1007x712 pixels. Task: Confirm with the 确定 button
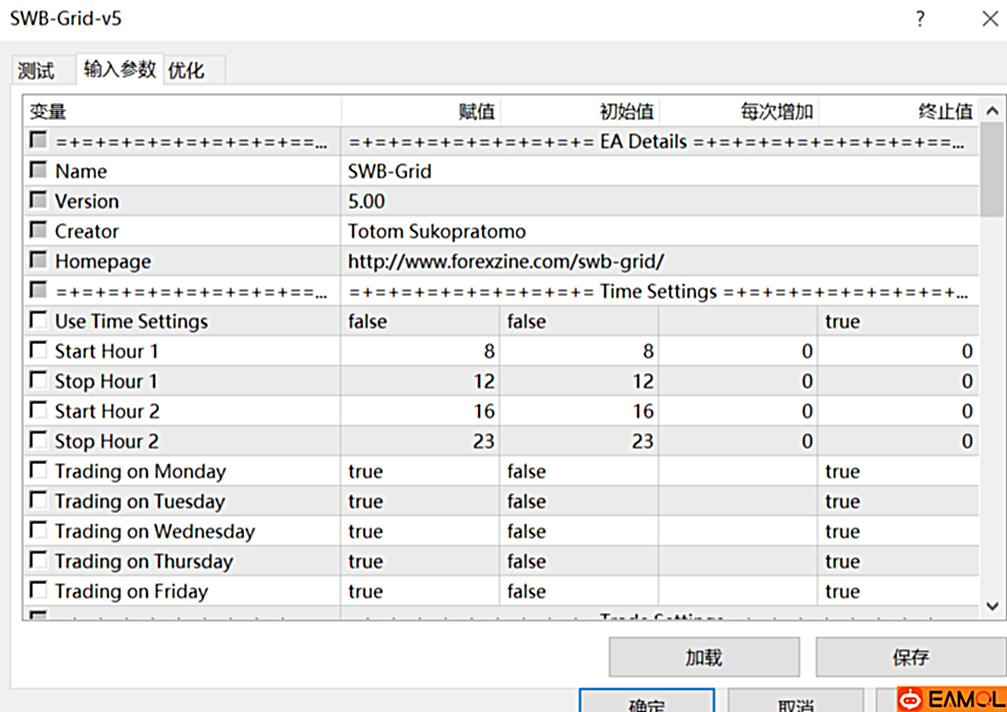647,701
